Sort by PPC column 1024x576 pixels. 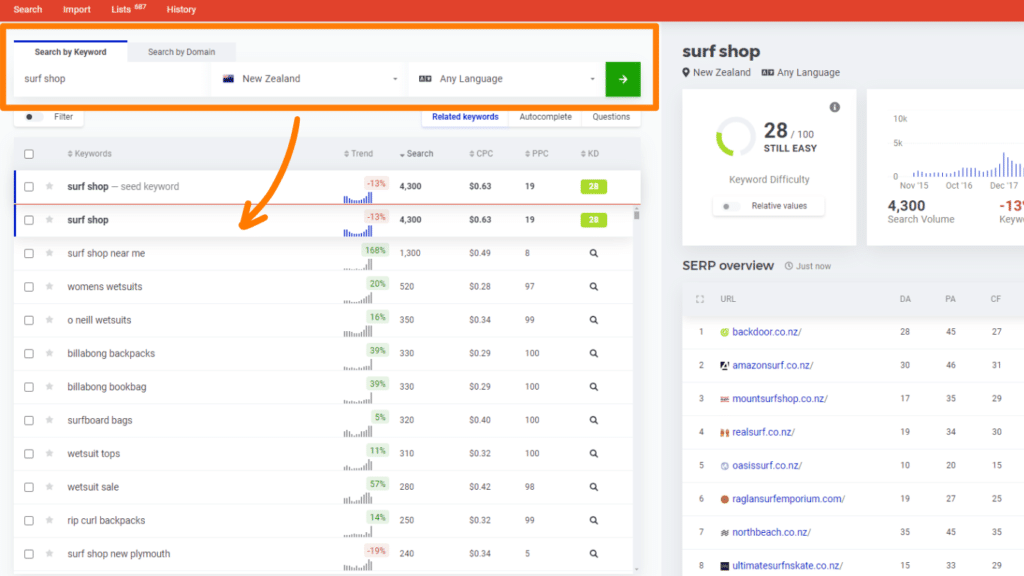(x=537, y=153)
